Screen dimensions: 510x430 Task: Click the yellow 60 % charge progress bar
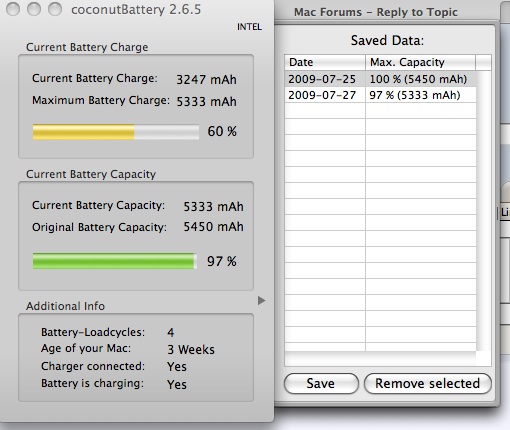(x=116, y=132)
